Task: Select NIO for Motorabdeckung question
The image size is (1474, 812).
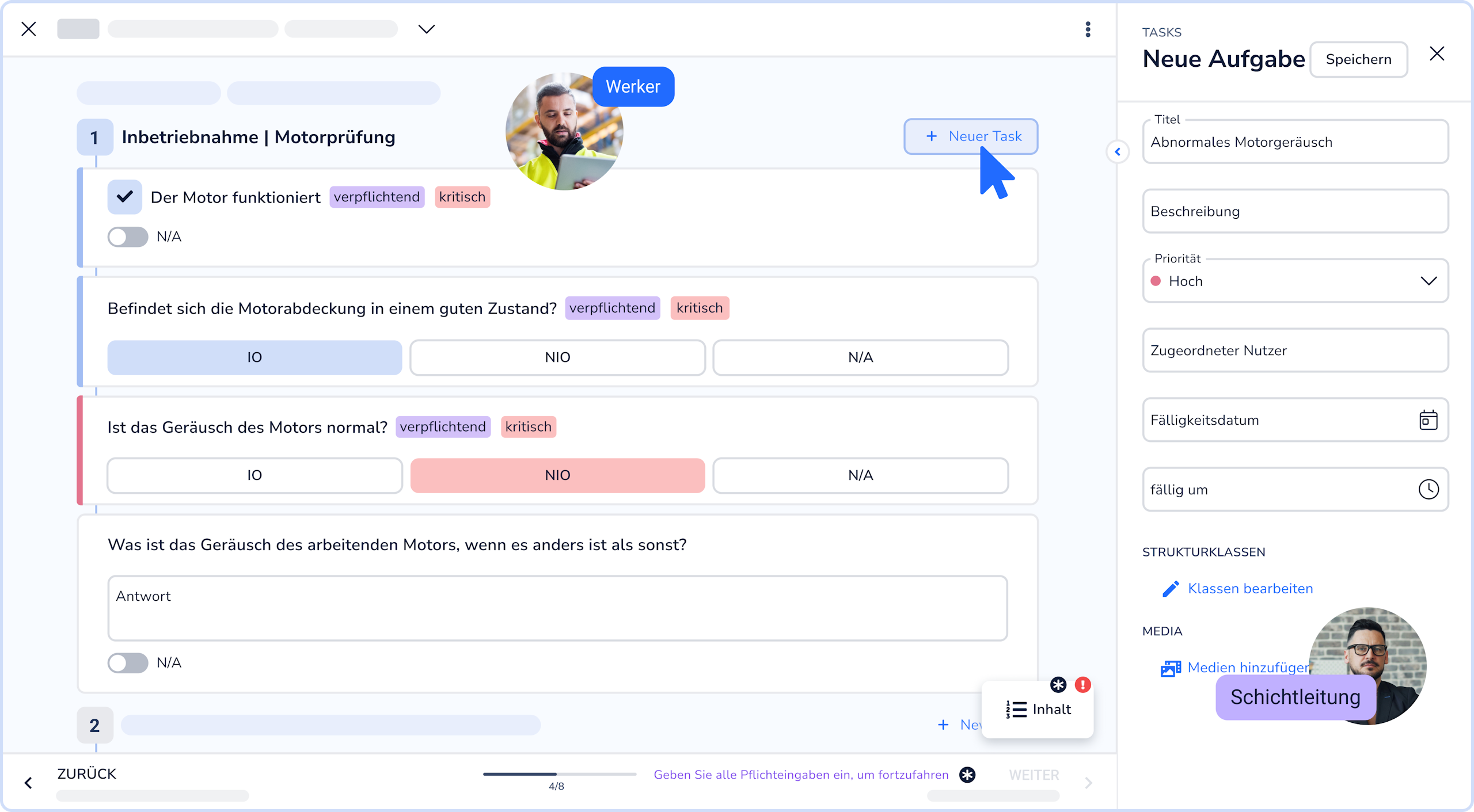Action: click(557, 357)
